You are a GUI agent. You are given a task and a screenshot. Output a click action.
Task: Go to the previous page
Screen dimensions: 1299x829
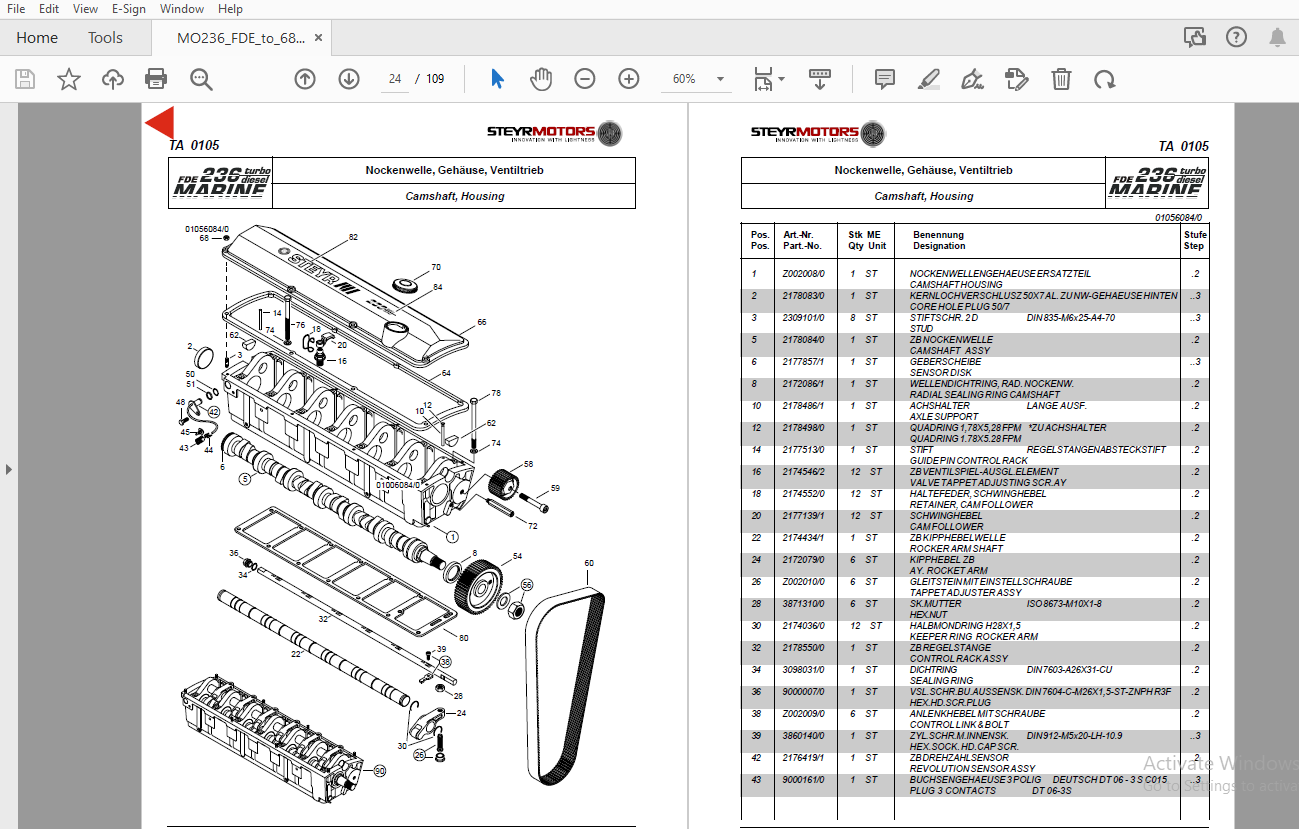(x=305, y=79)
